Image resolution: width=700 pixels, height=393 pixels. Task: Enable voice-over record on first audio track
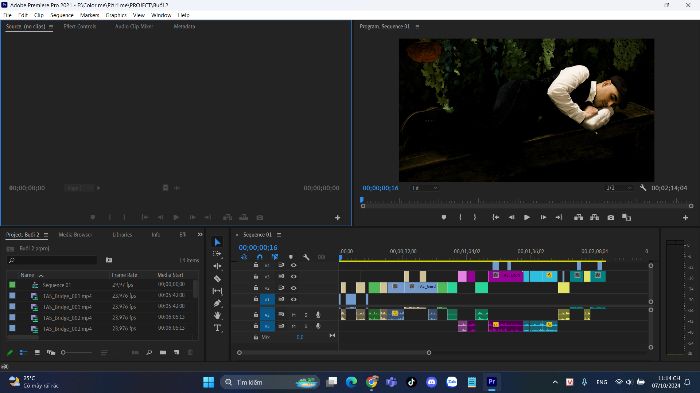pos(318,315)
